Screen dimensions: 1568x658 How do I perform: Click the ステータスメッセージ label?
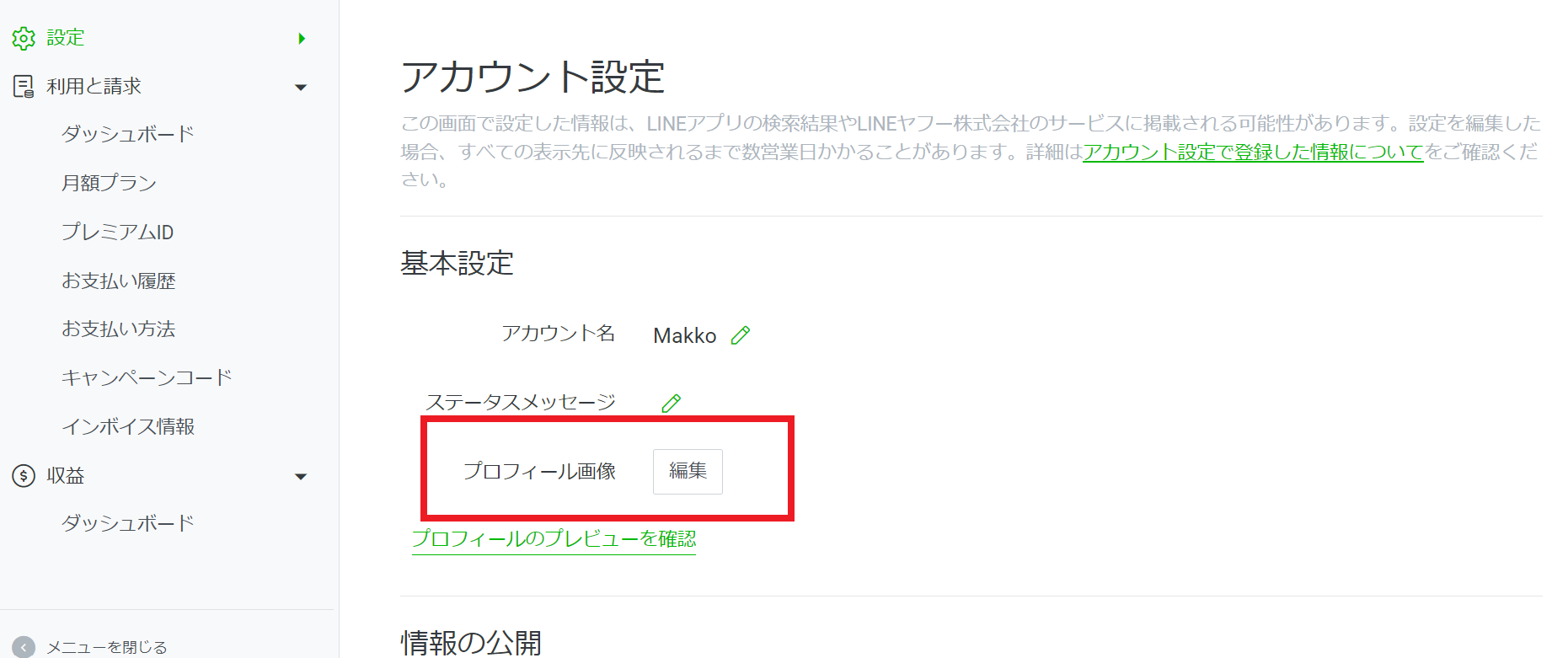(521, 402)
